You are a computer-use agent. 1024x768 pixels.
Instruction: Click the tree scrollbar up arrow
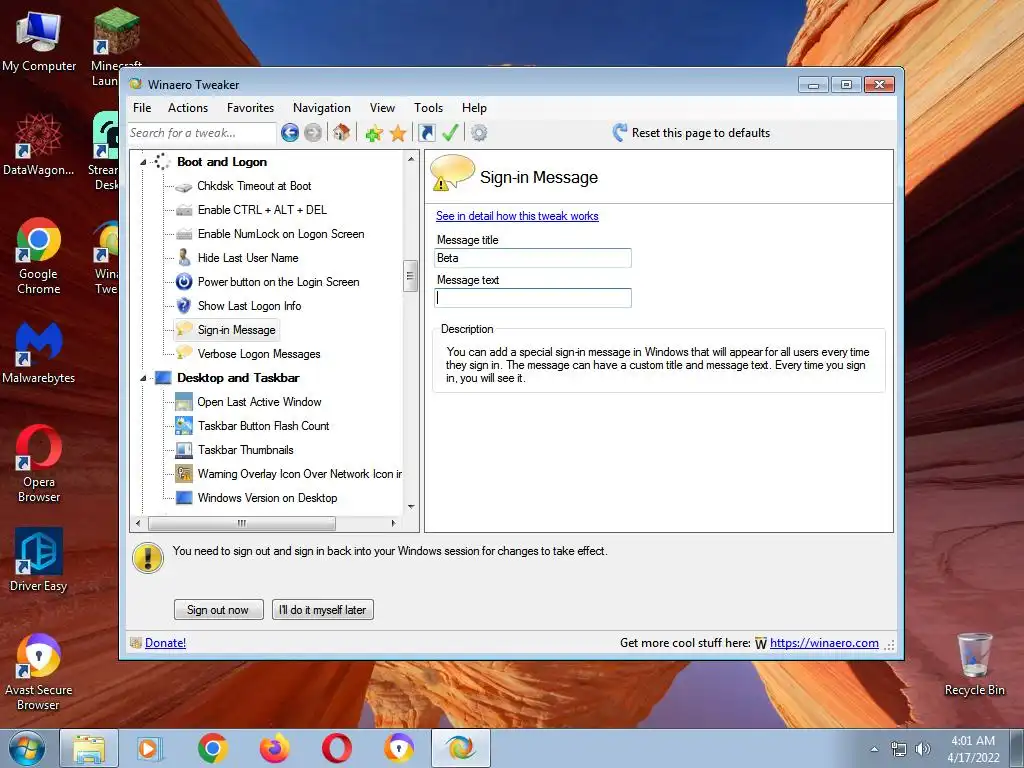[x=411, y=159]
